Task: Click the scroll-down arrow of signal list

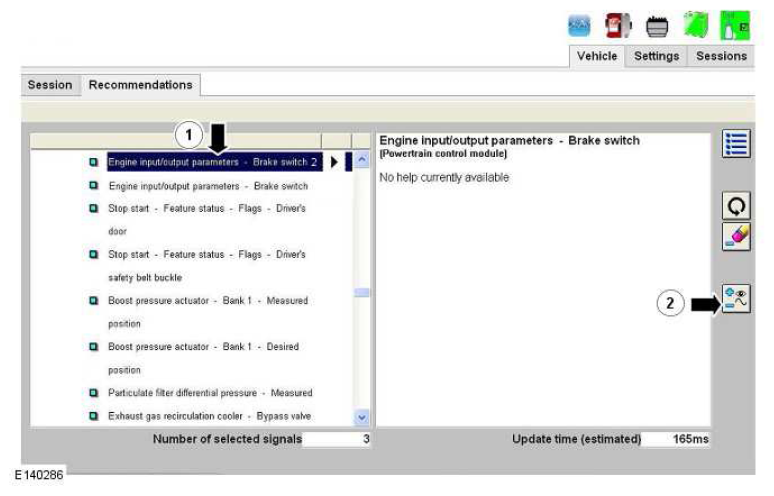Action: 362,417
